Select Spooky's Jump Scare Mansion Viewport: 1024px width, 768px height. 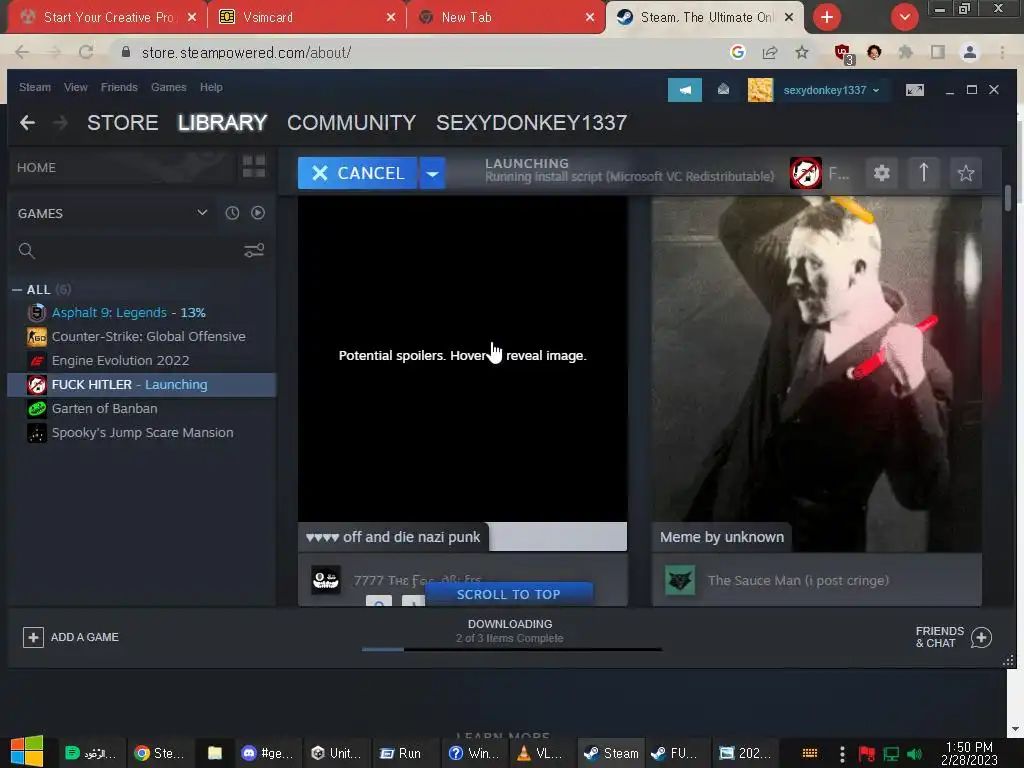pos(142,432)
